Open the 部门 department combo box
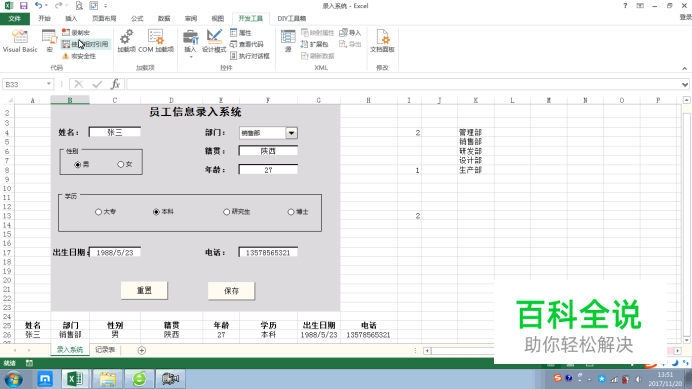 (291, 133)
